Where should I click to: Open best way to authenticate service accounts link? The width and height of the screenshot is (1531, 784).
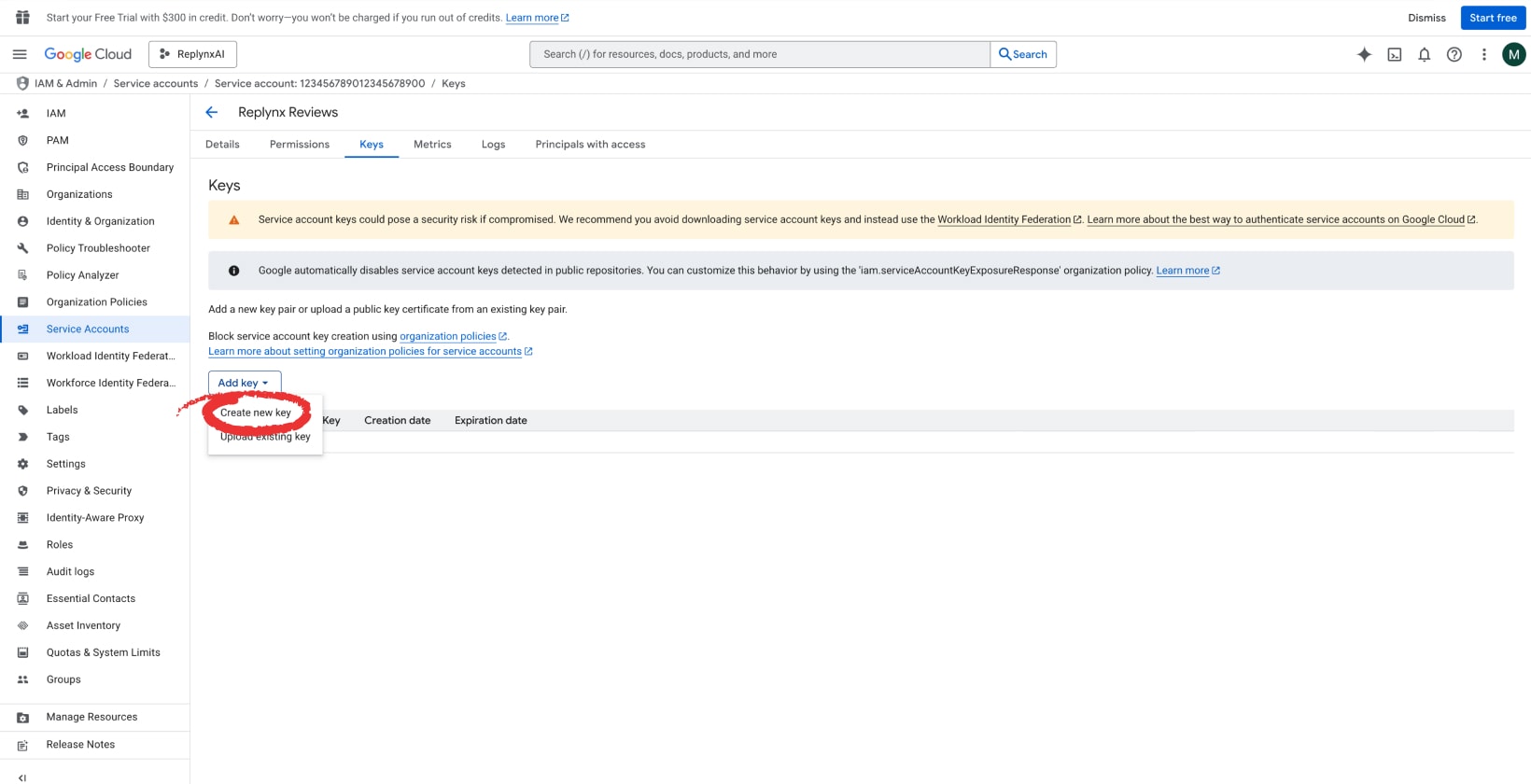(1281, 219)
